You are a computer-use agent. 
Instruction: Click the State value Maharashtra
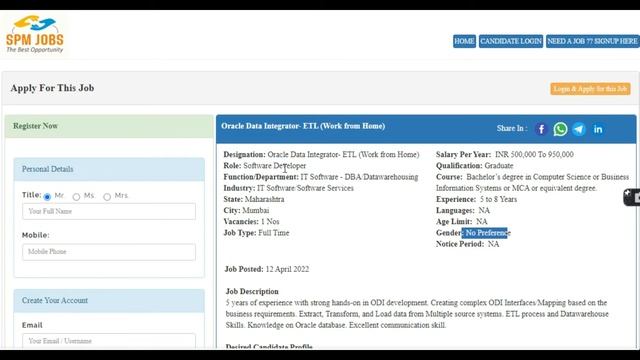tap(264, 199)
